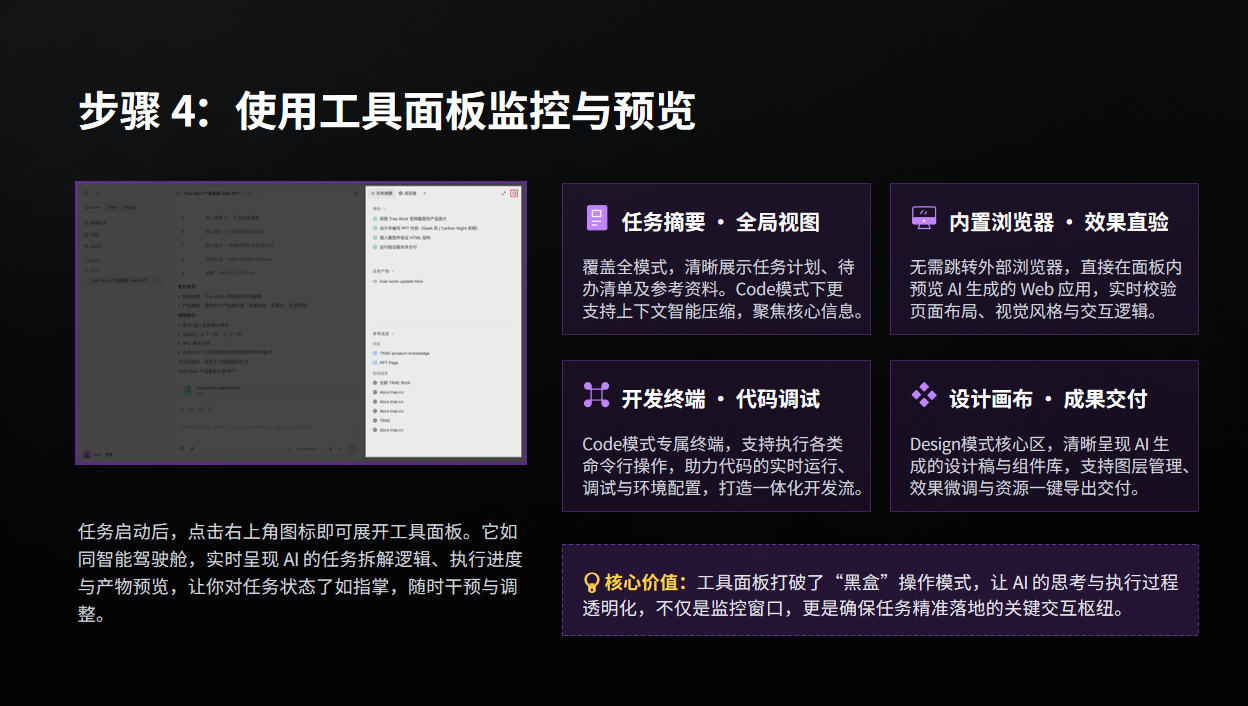Click the paragraph starting 任务启动后
The image size is (1248, 706).
pos(300,573)
